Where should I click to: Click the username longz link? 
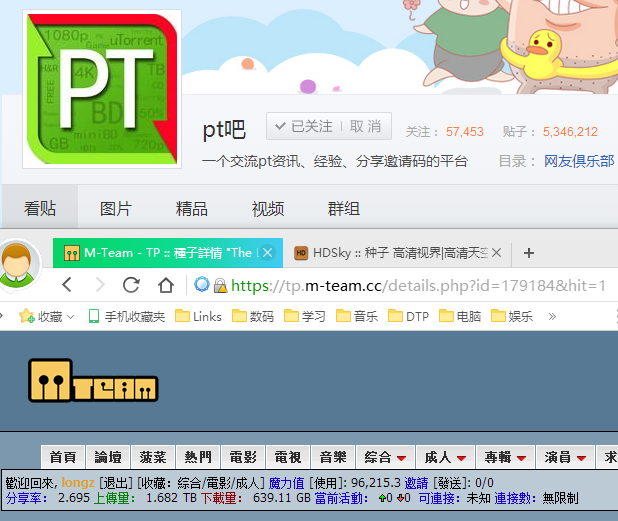(78, 483)
